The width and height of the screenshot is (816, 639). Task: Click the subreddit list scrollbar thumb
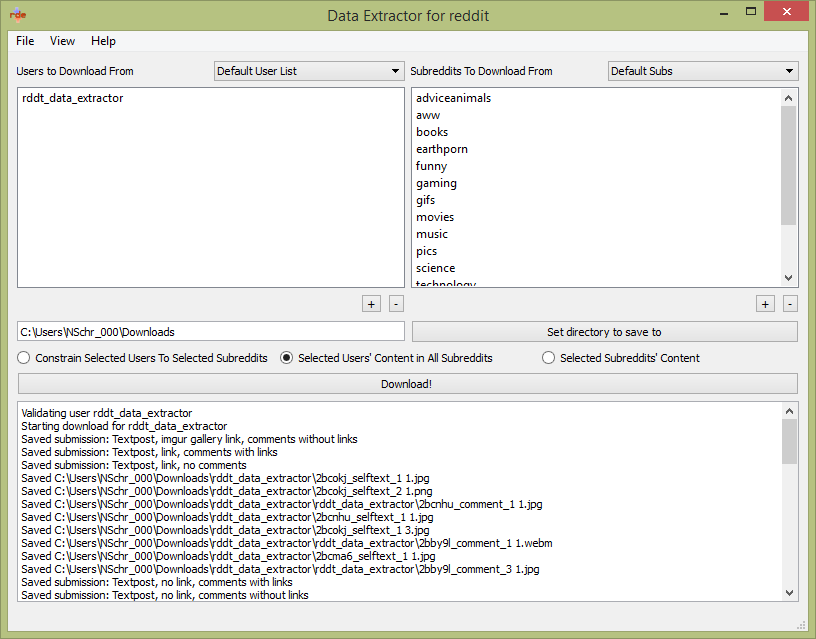(788, 165)
